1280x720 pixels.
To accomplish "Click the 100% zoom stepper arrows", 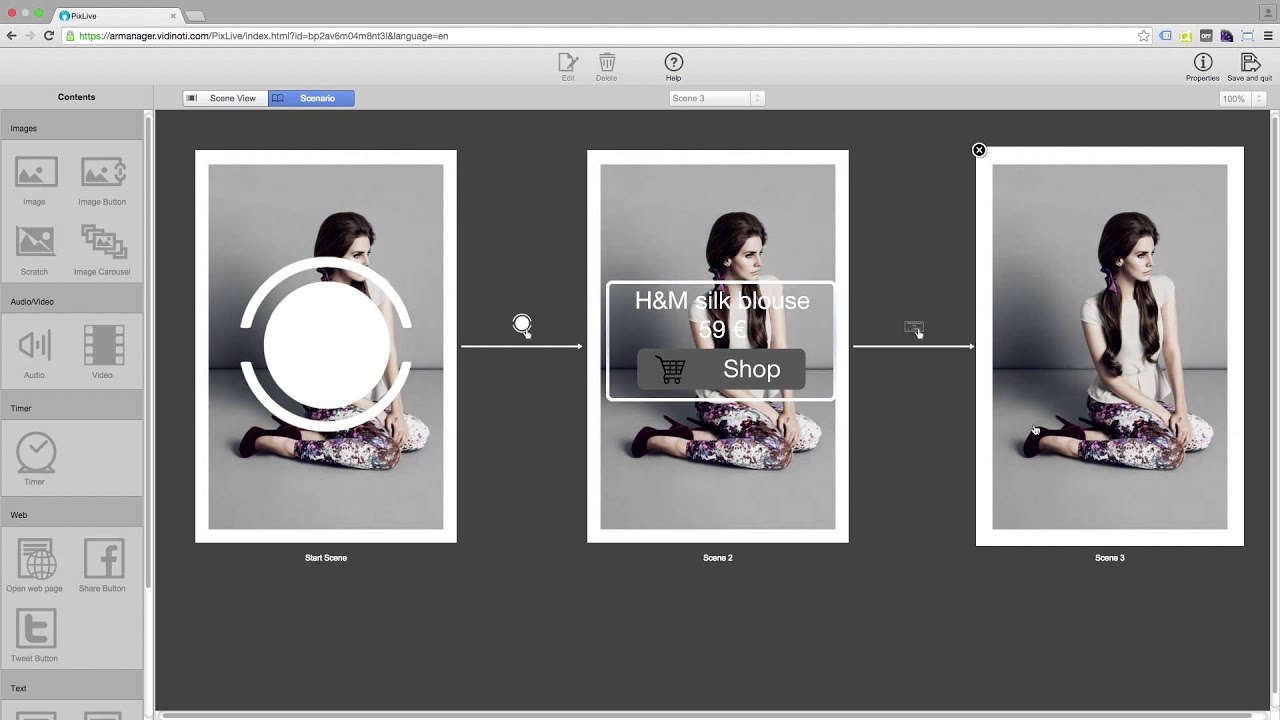I will click(x=1259, y=99).
